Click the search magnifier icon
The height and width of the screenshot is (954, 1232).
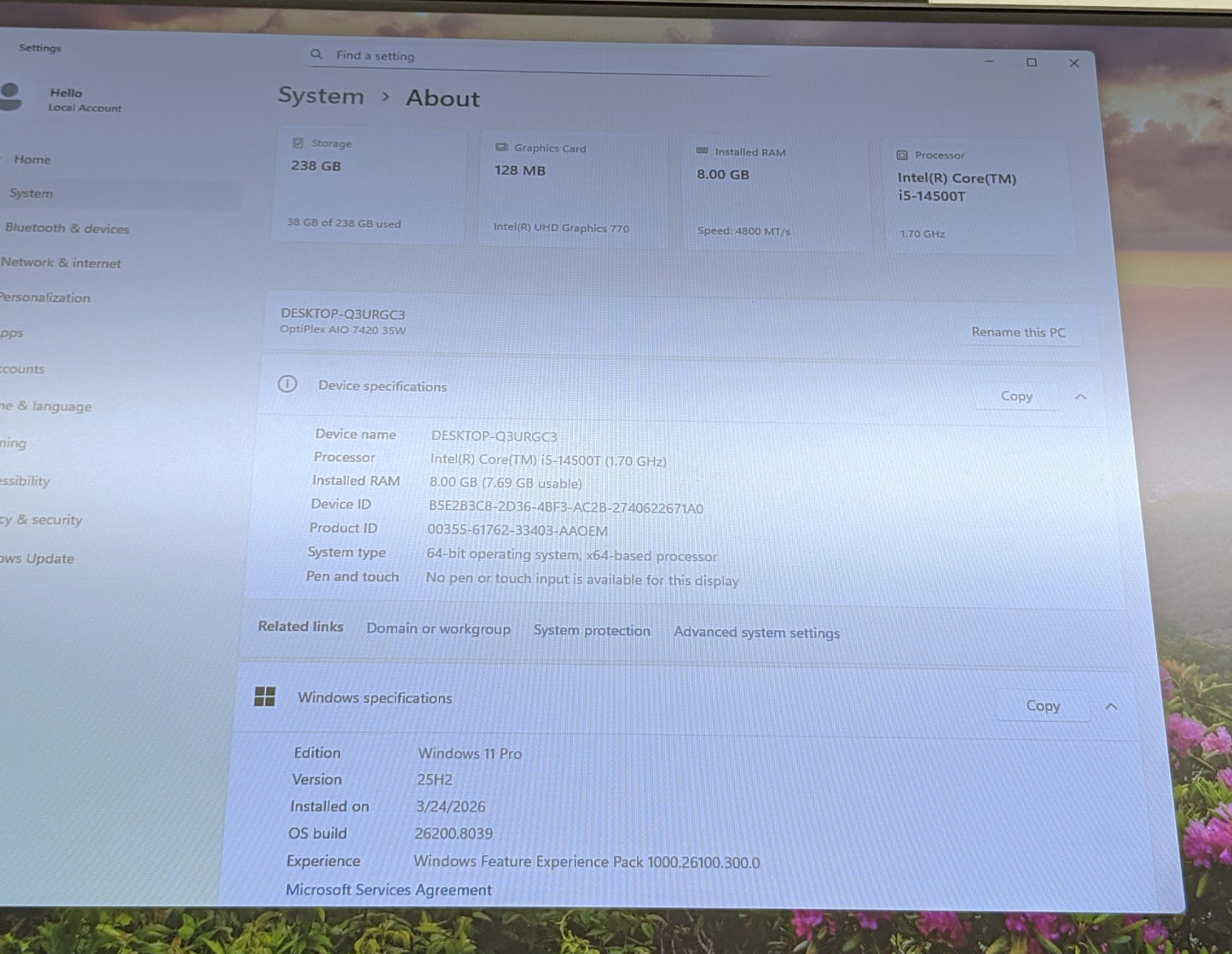[x=316, y=55]
